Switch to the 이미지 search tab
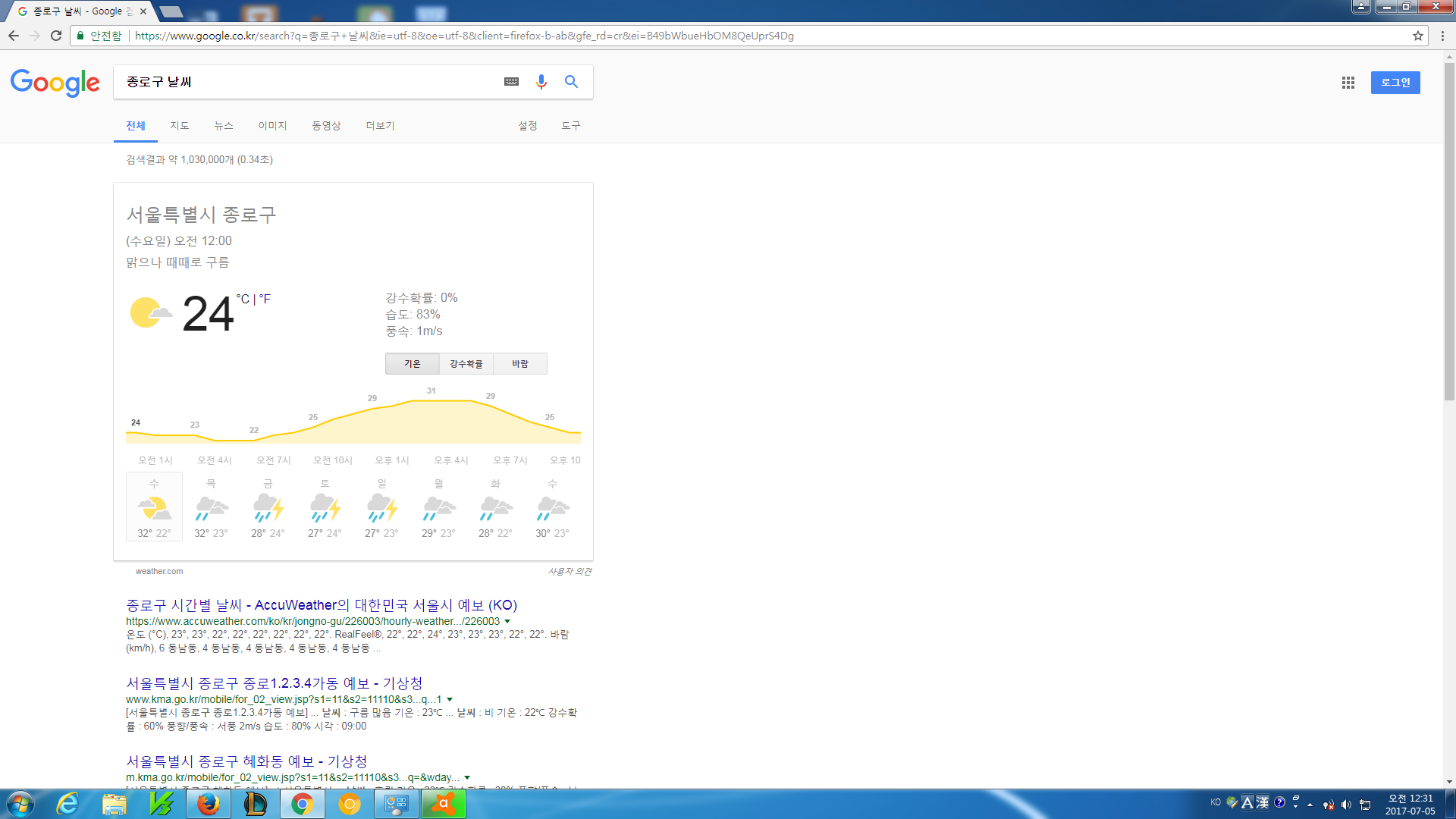This screenshot has width=1456, height=819. (272, 126)
